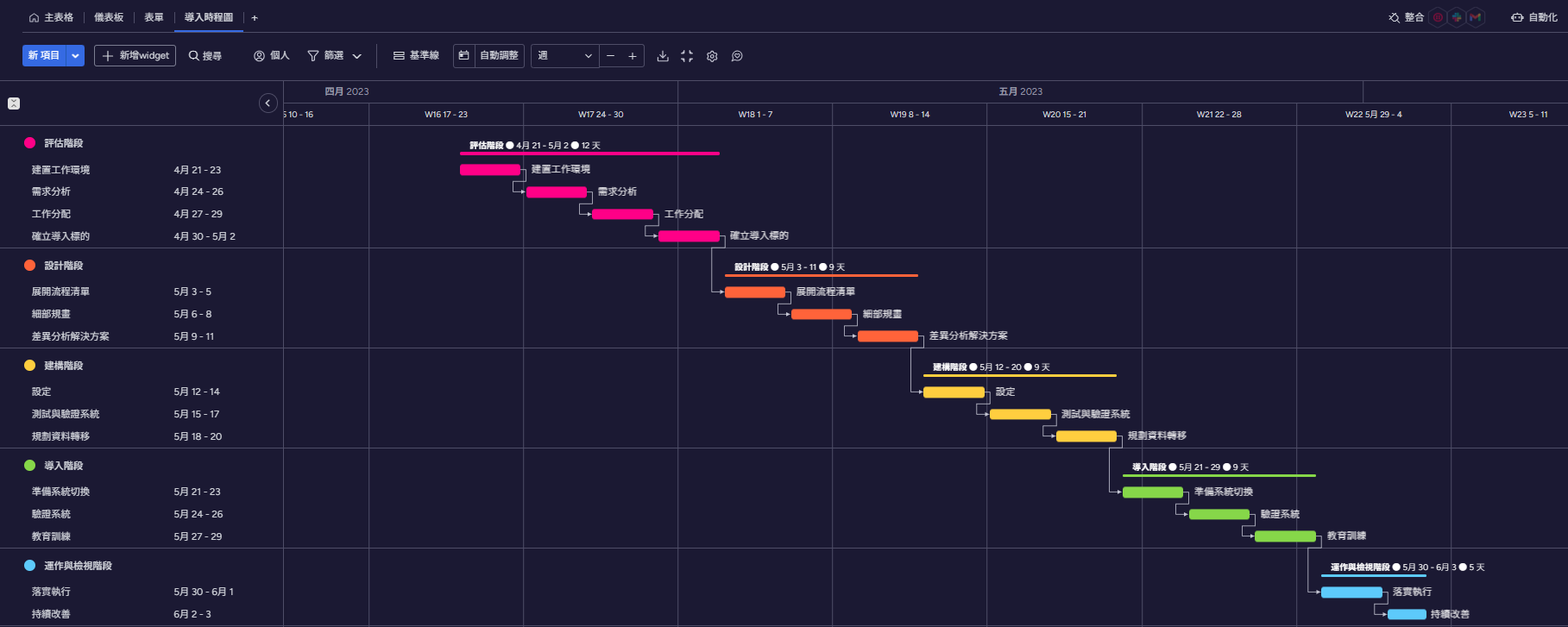Select the pink 需求分析 Gantt bar
The height and width of the screenshot is (627, 1568).
(557, 192)
